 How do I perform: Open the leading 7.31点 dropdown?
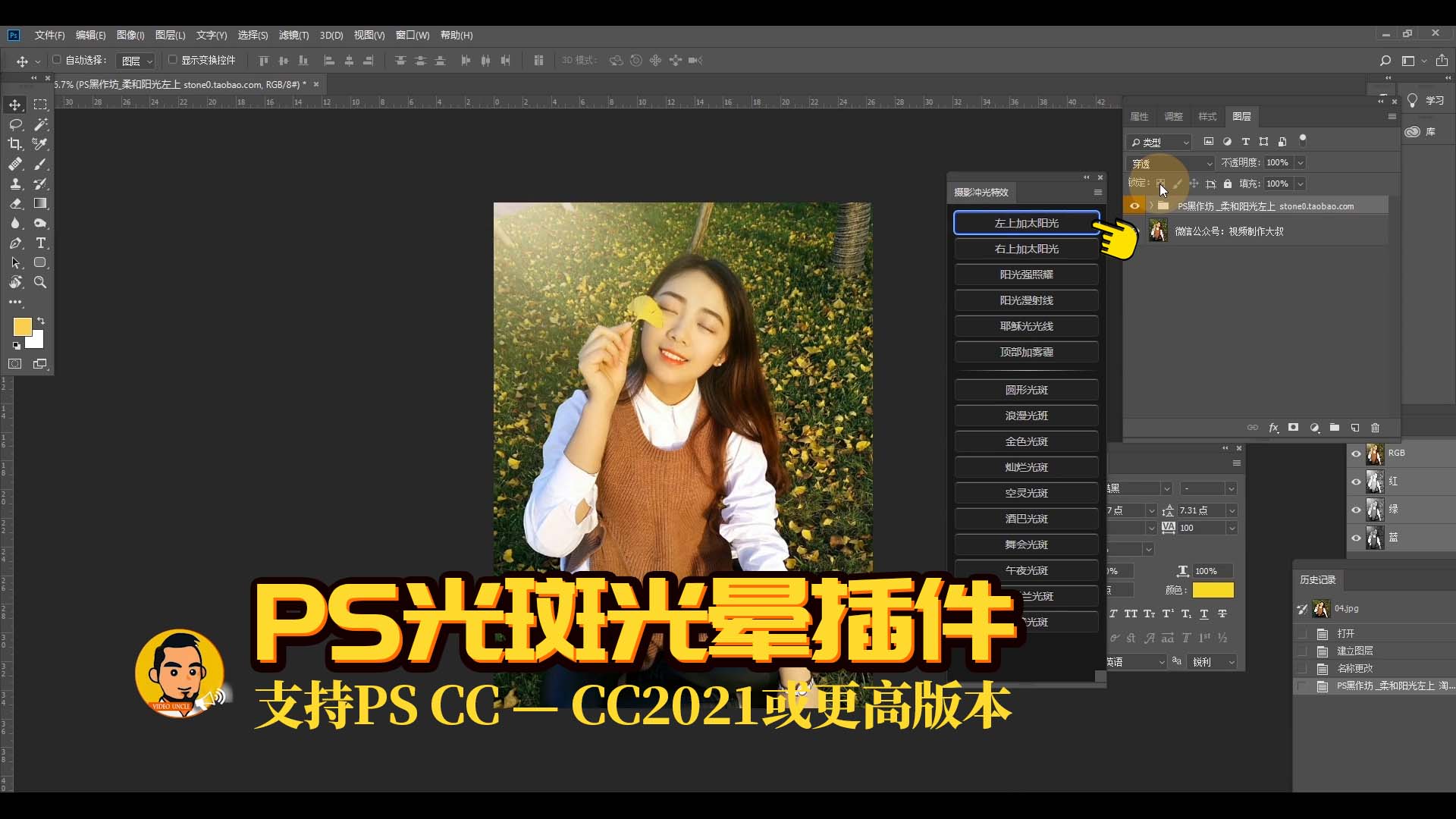point(1232,510)
